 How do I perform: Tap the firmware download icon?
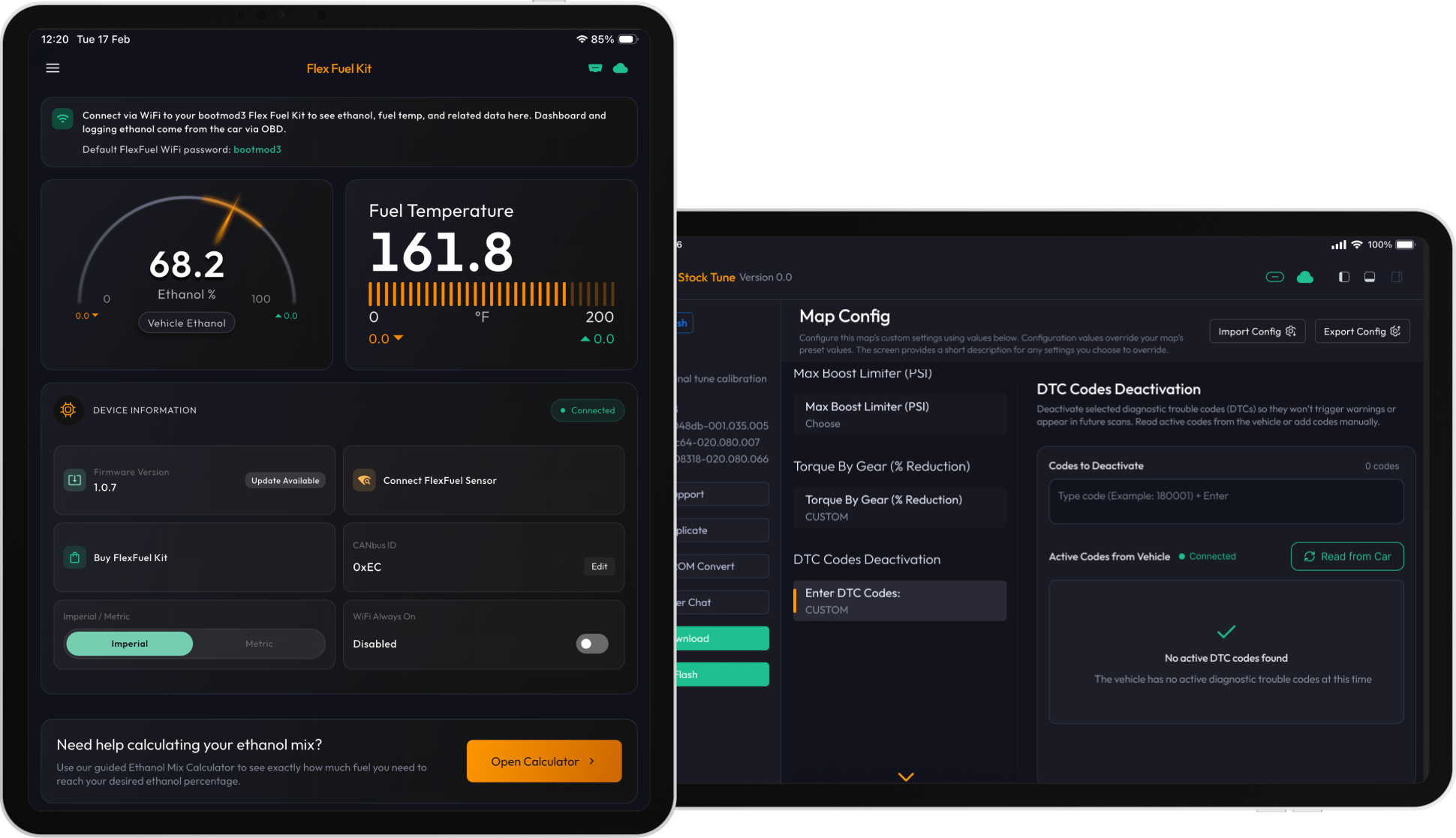[75, 480]
